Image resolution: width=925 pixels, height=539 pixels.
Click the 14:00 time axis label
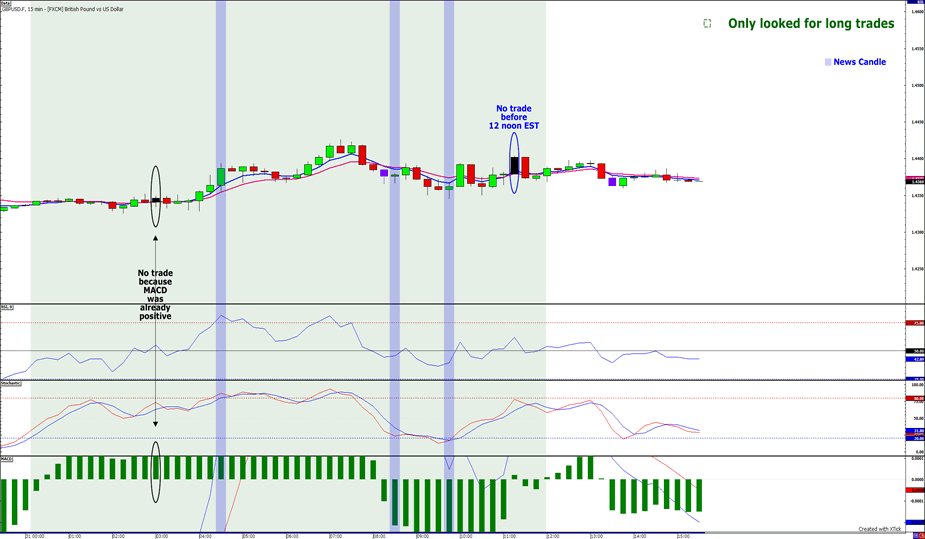point(639,536)
